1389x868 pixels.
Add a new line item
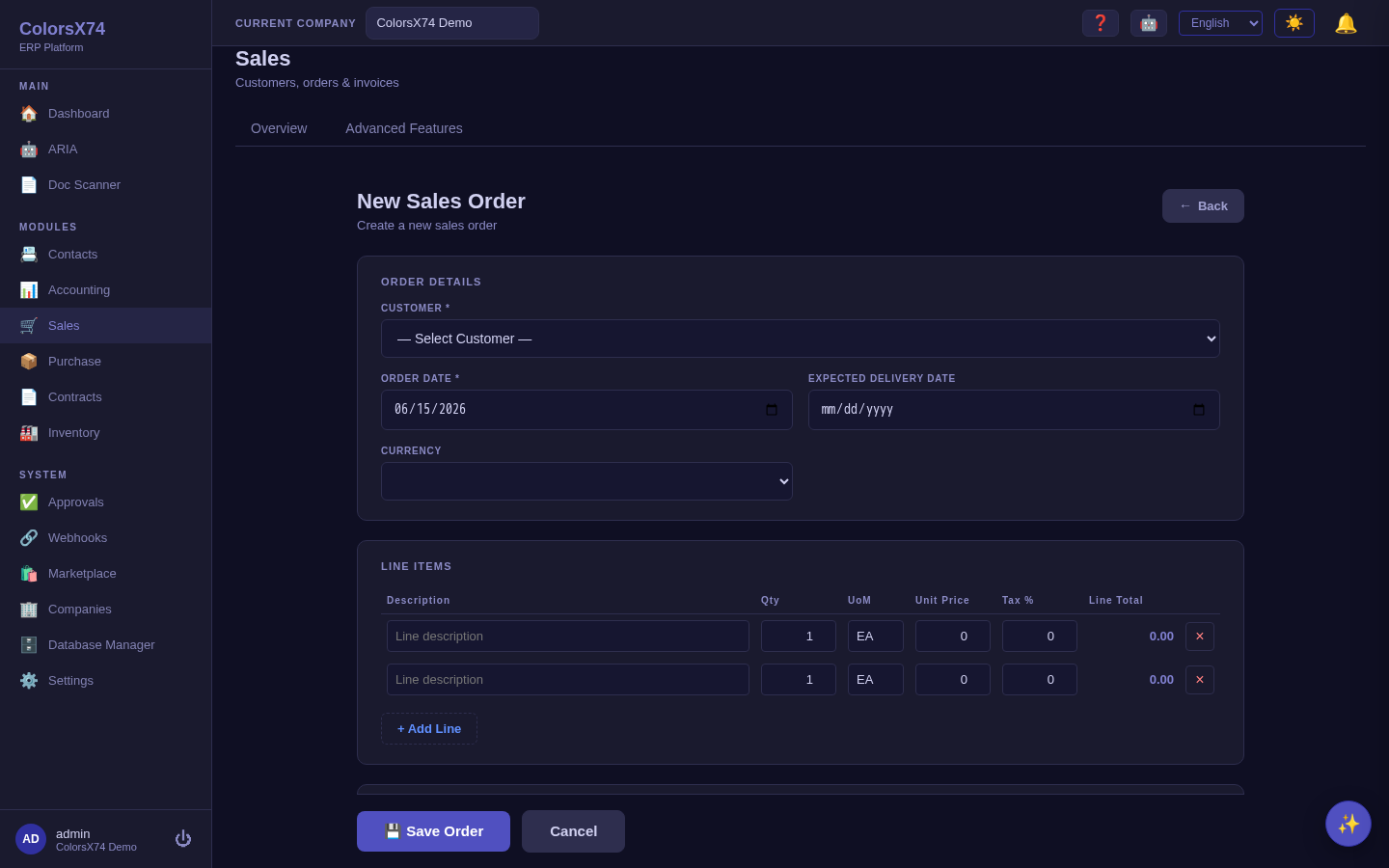click(x=429, y=729)
